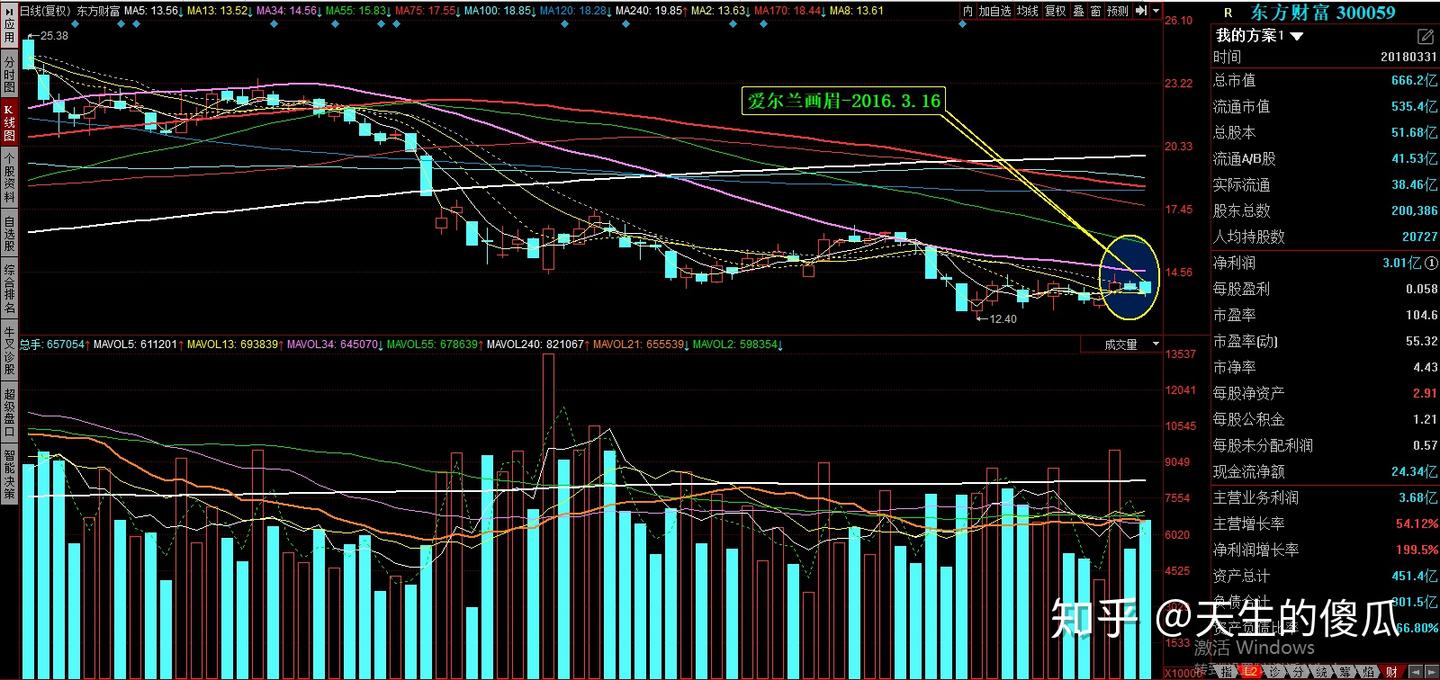1440x680 pixels.
Task: Select the 财 bottom tab
Action: pos(1390,671)
